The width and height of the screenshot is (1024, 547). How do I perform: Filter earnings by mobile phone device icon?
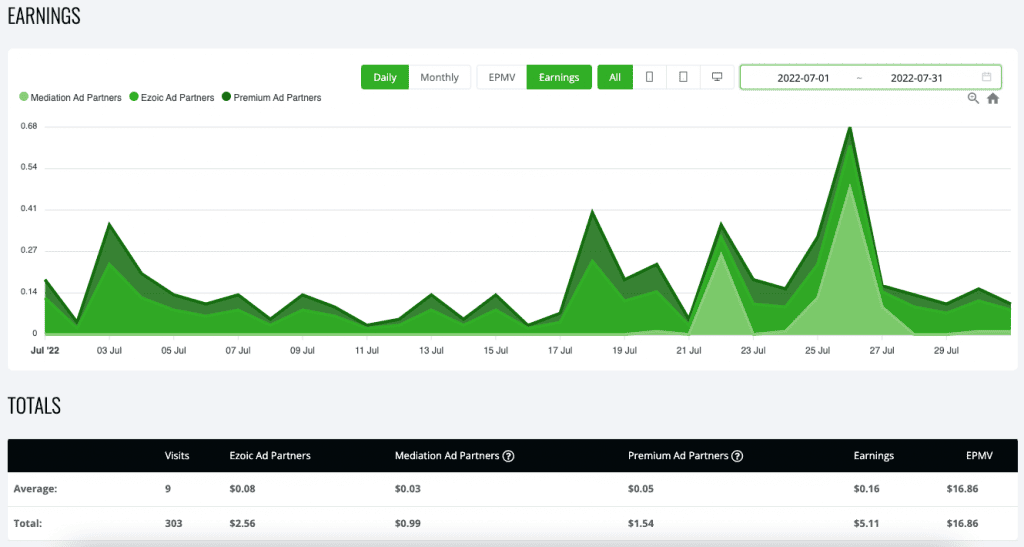click(649, 77)
